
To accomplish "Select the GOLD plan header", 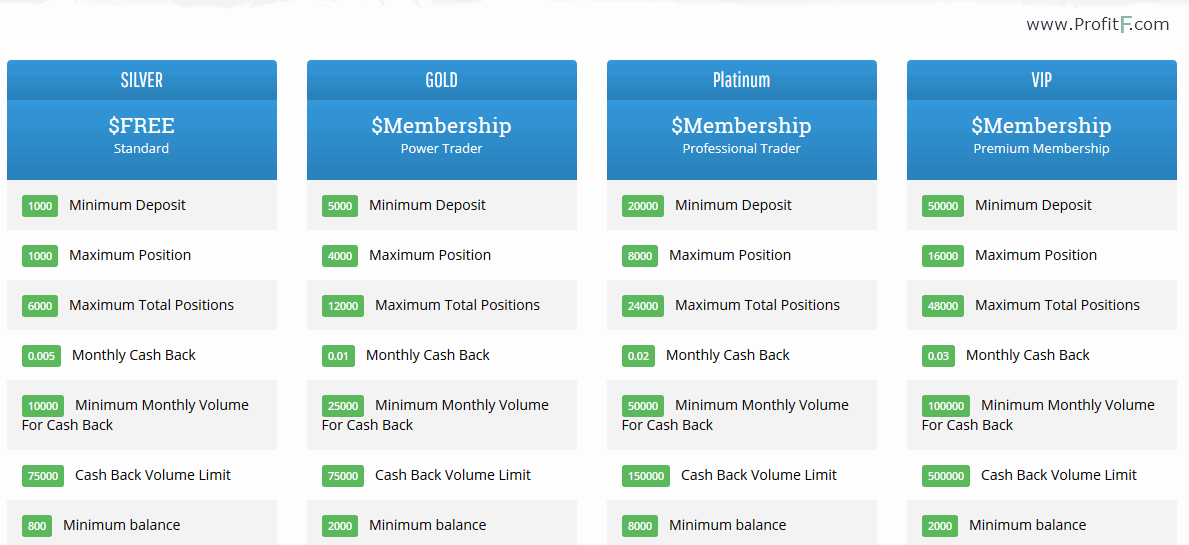I will [441, 80].
